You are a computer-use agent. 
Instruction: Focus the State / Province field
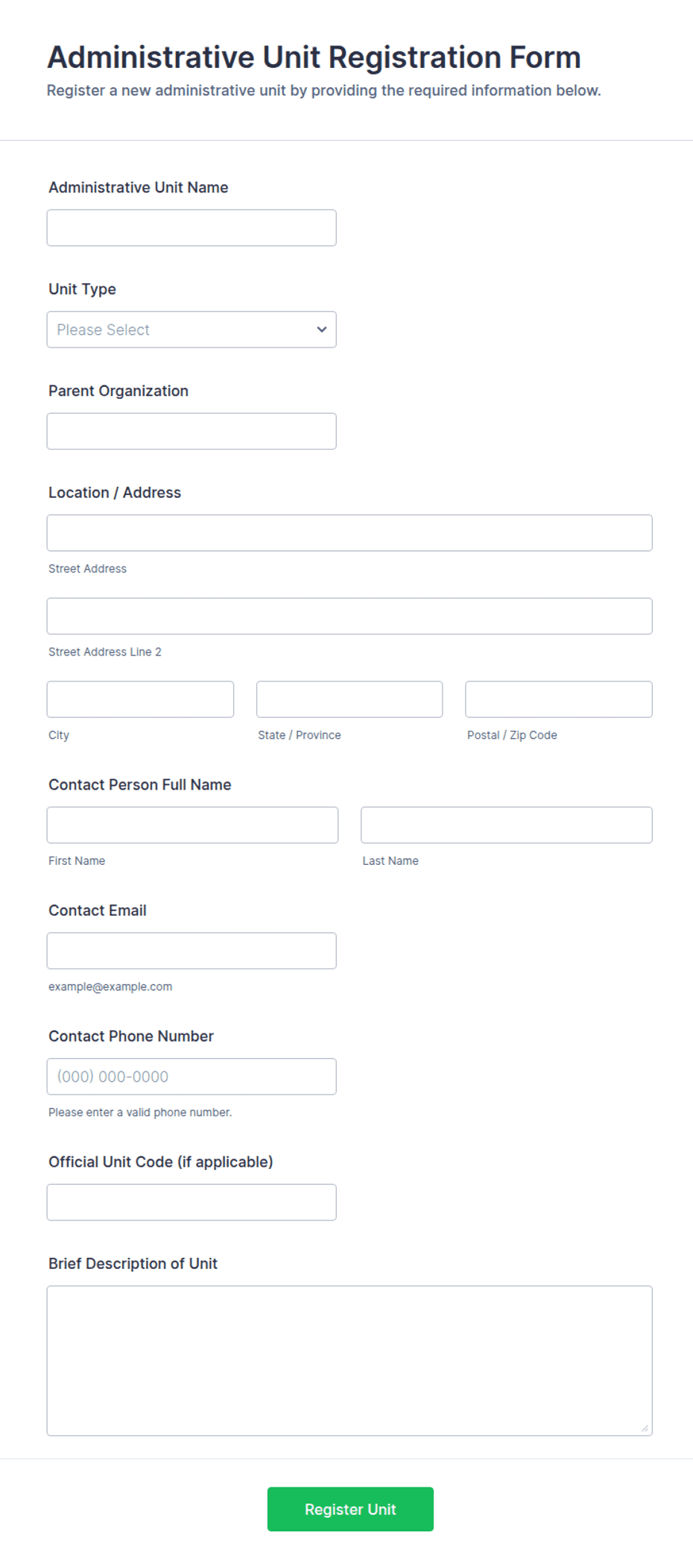coord(349,699)
